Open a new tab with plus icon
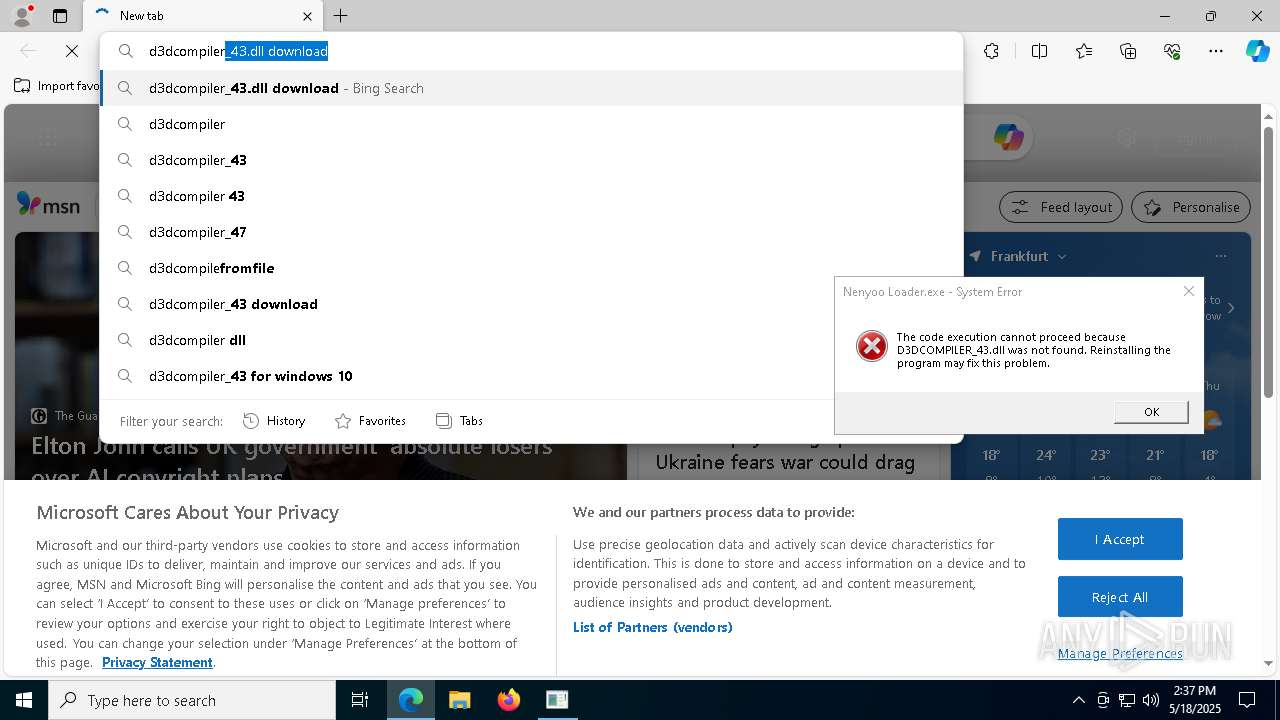 tap(341, 16)
